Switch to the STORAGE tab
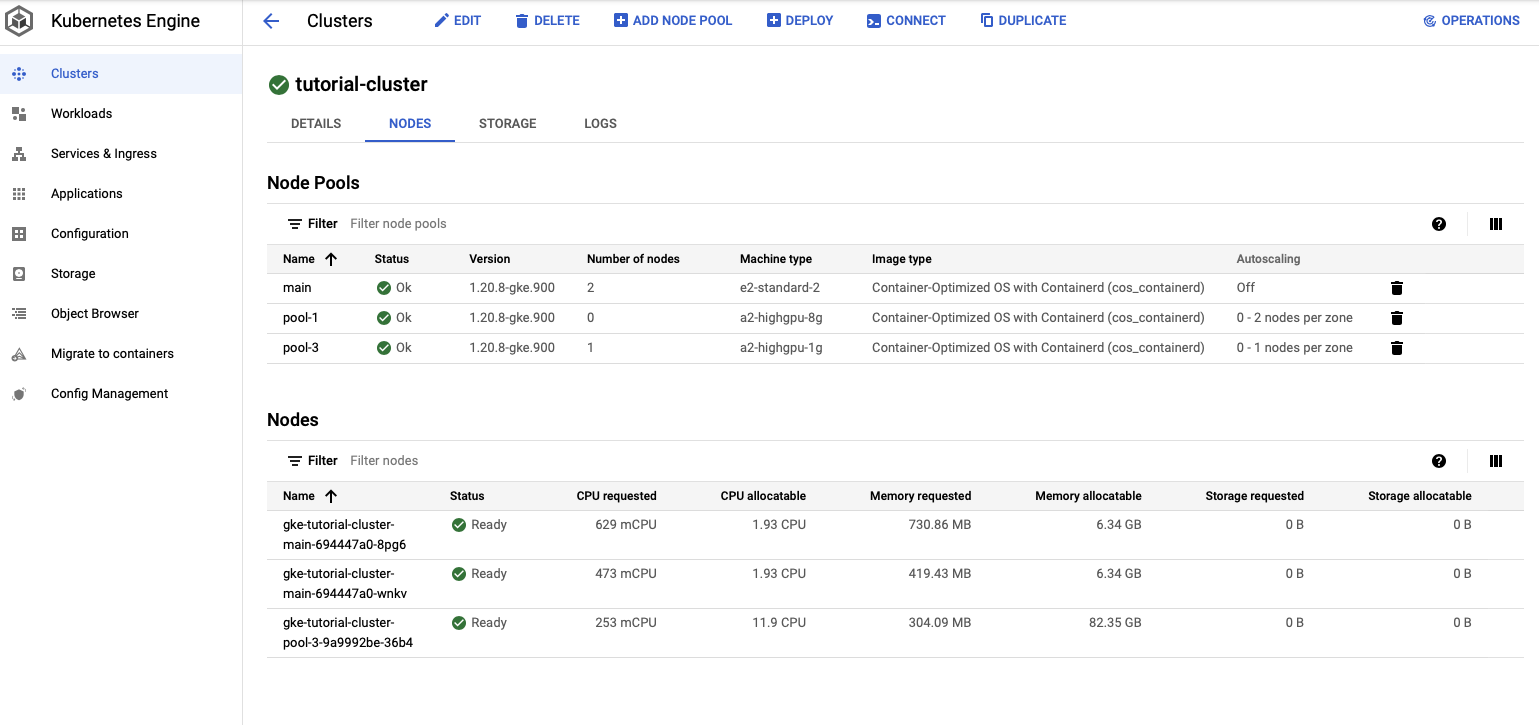The width and height of the screenshot is (1539, 725). coord(508,124)
